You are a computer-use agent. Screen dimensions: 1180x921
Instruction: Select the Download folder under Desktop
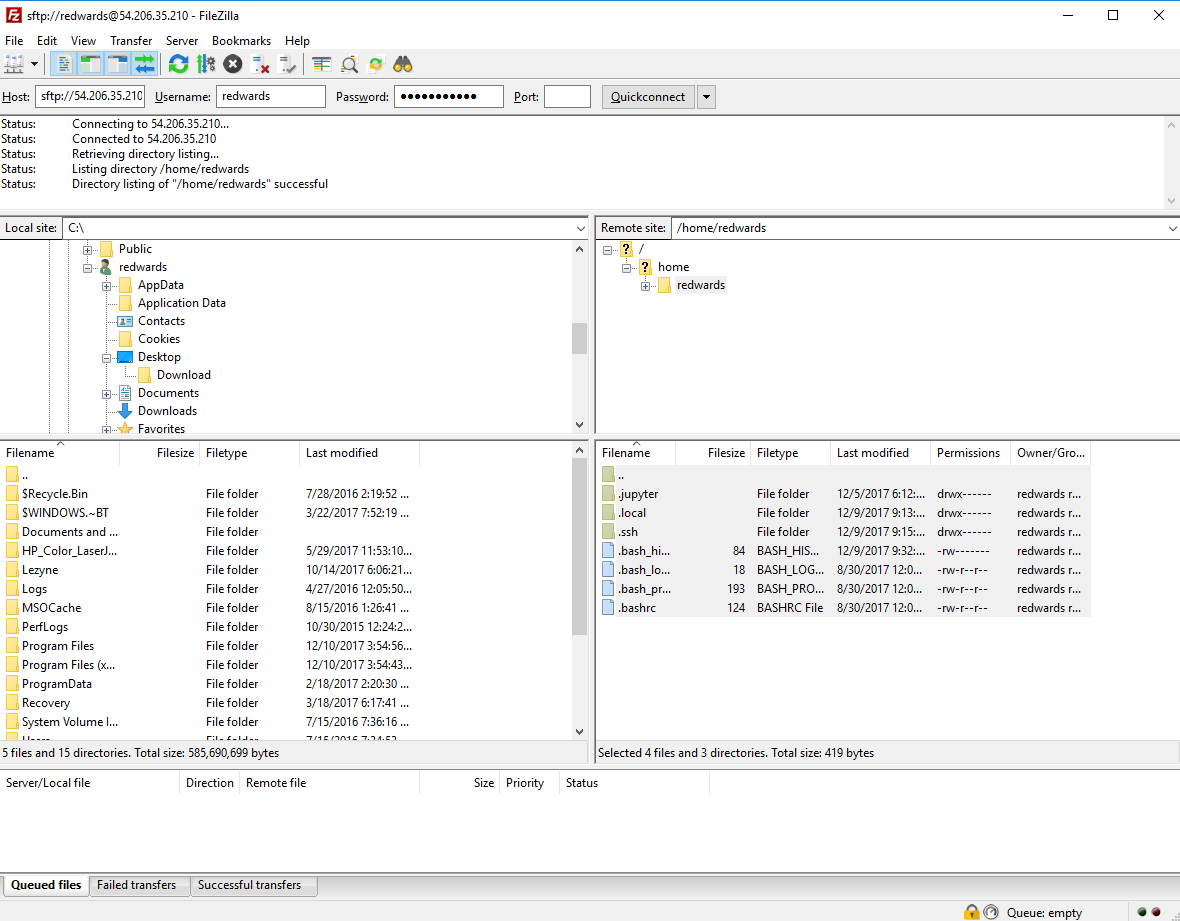point(184,375)
